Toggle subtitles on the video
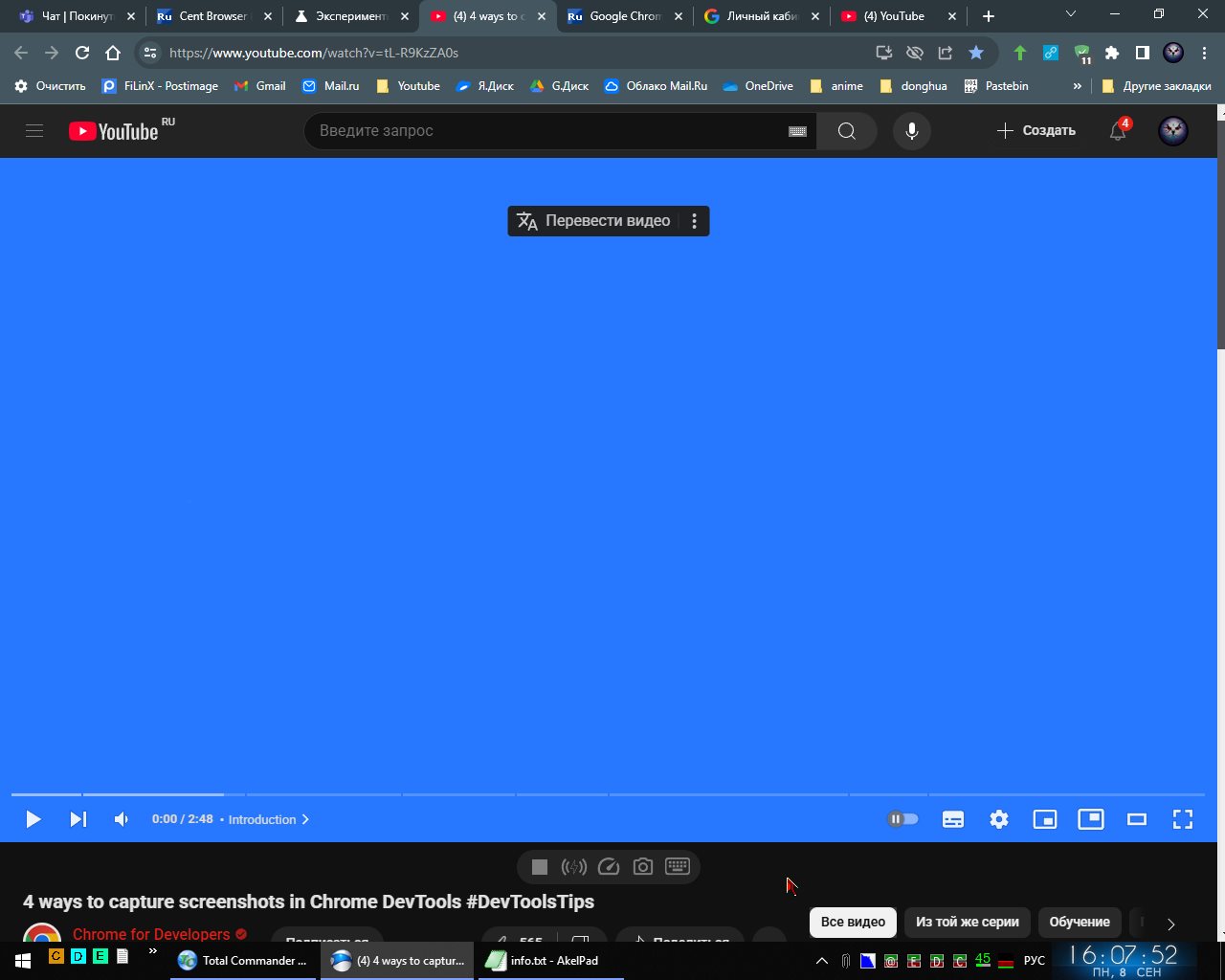Screen dimensions: 1225x980 (953, 819)
